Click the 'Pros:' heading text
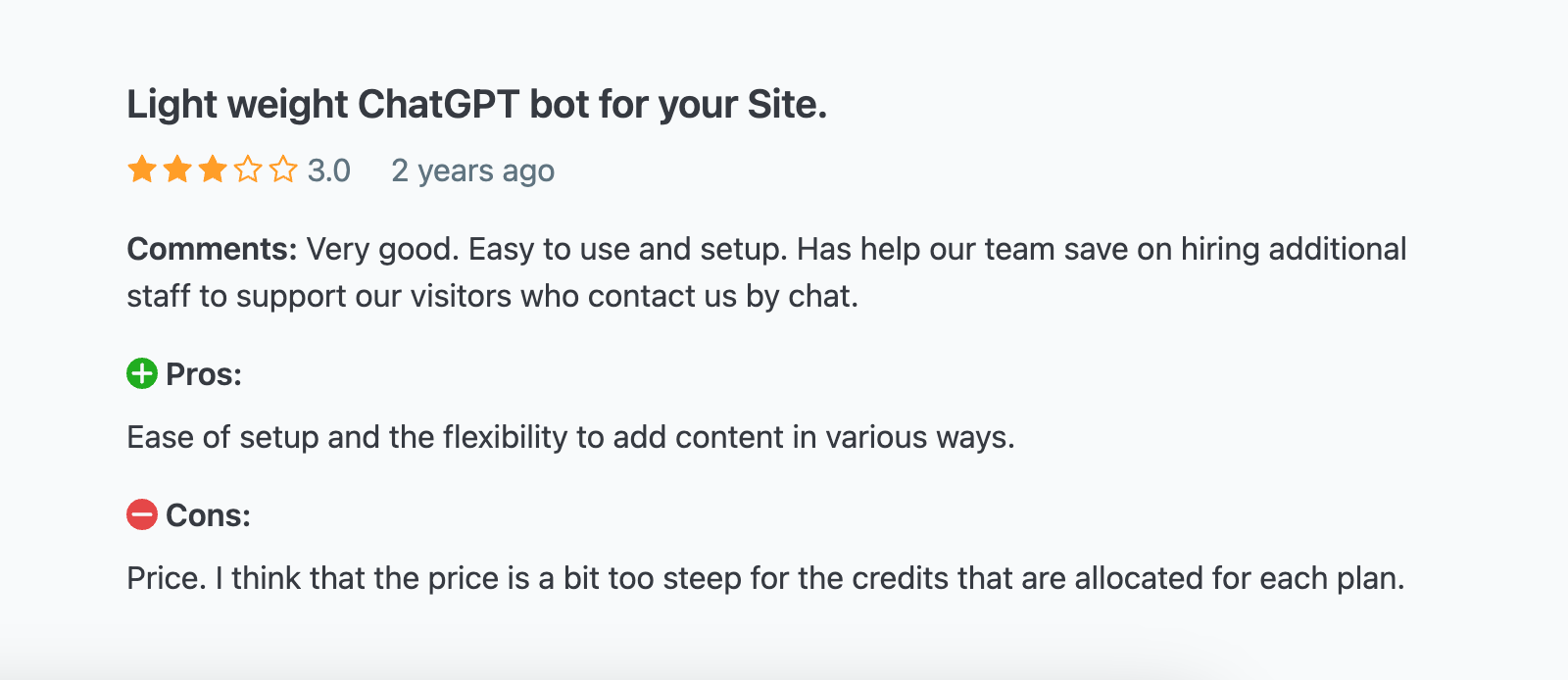 [204, 374]
